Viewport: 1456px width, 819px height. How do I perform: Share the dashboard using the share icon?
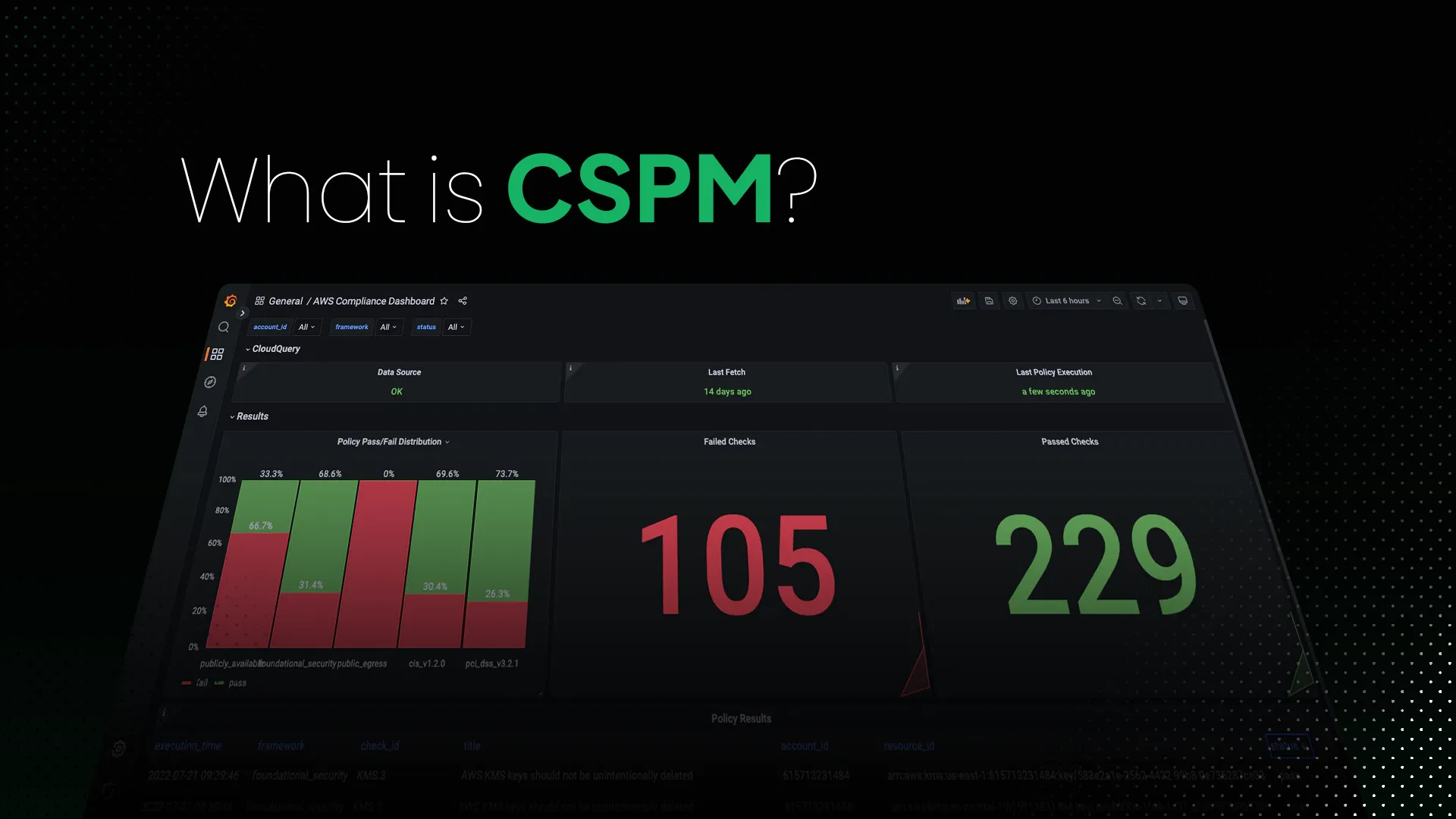pos(463,301)
